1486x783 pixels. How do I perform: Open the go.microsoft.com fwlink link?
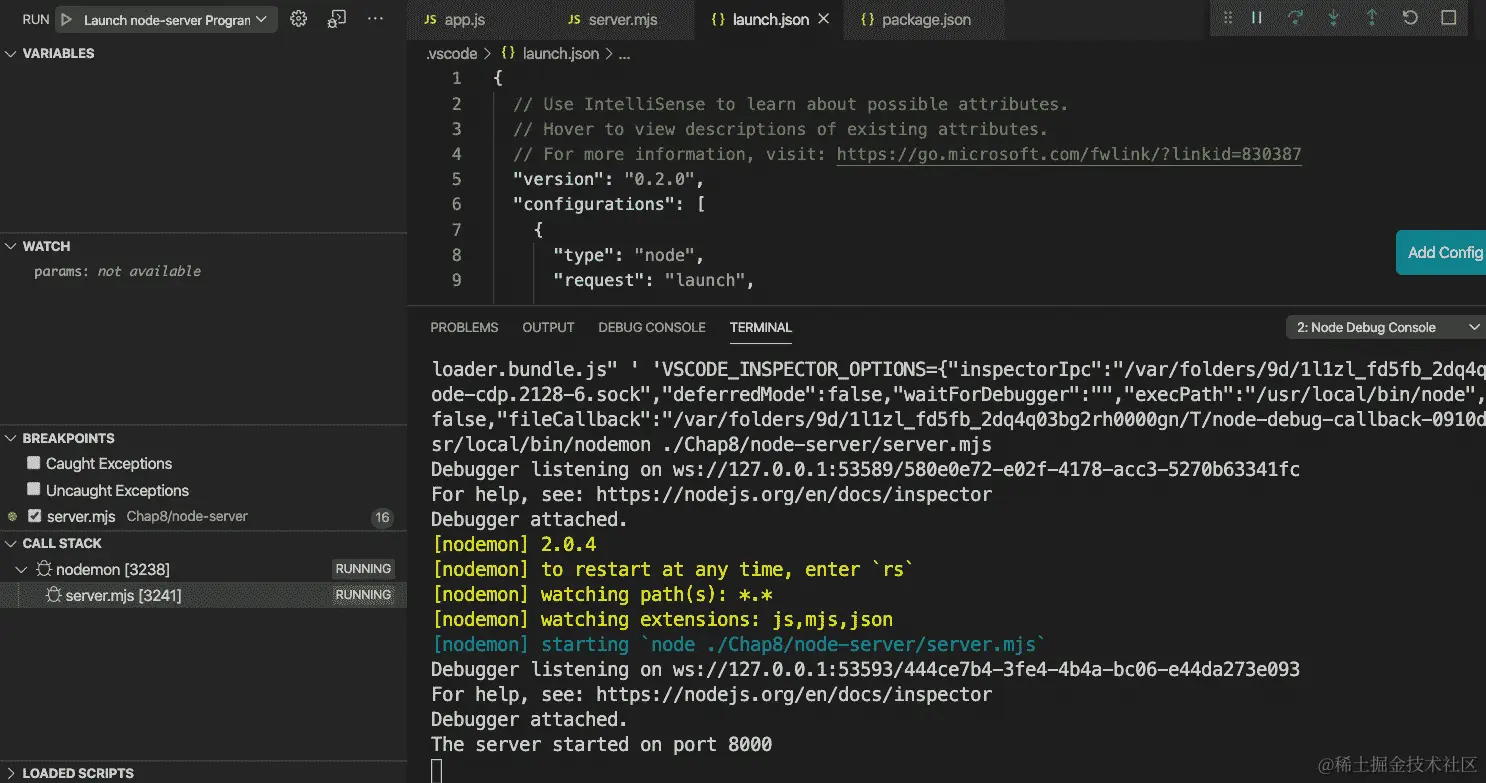click(x=1069, y=154)
